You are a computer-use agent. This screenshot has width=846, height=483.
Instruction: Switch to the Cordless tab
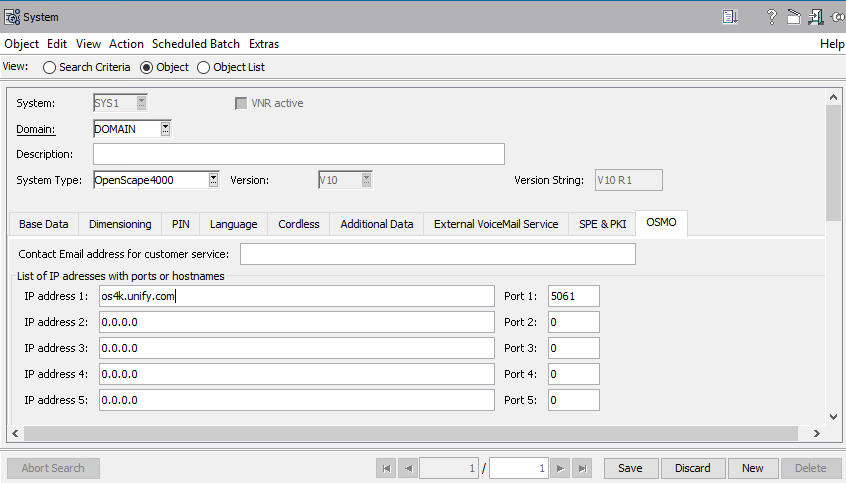[x=299, y=225]
